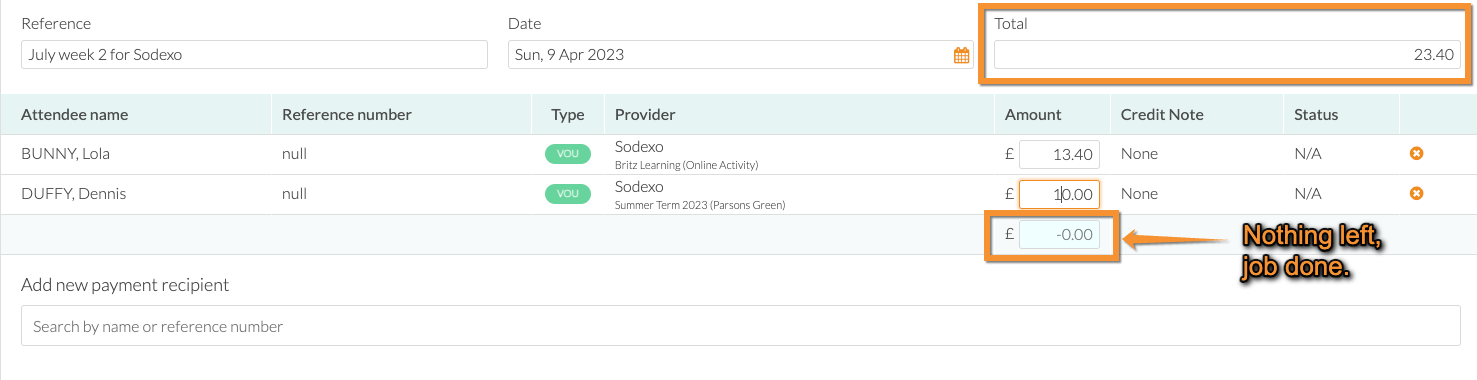
Task: Click the Date field Sun, 9 Apr 2023
Action: [741, 55]
